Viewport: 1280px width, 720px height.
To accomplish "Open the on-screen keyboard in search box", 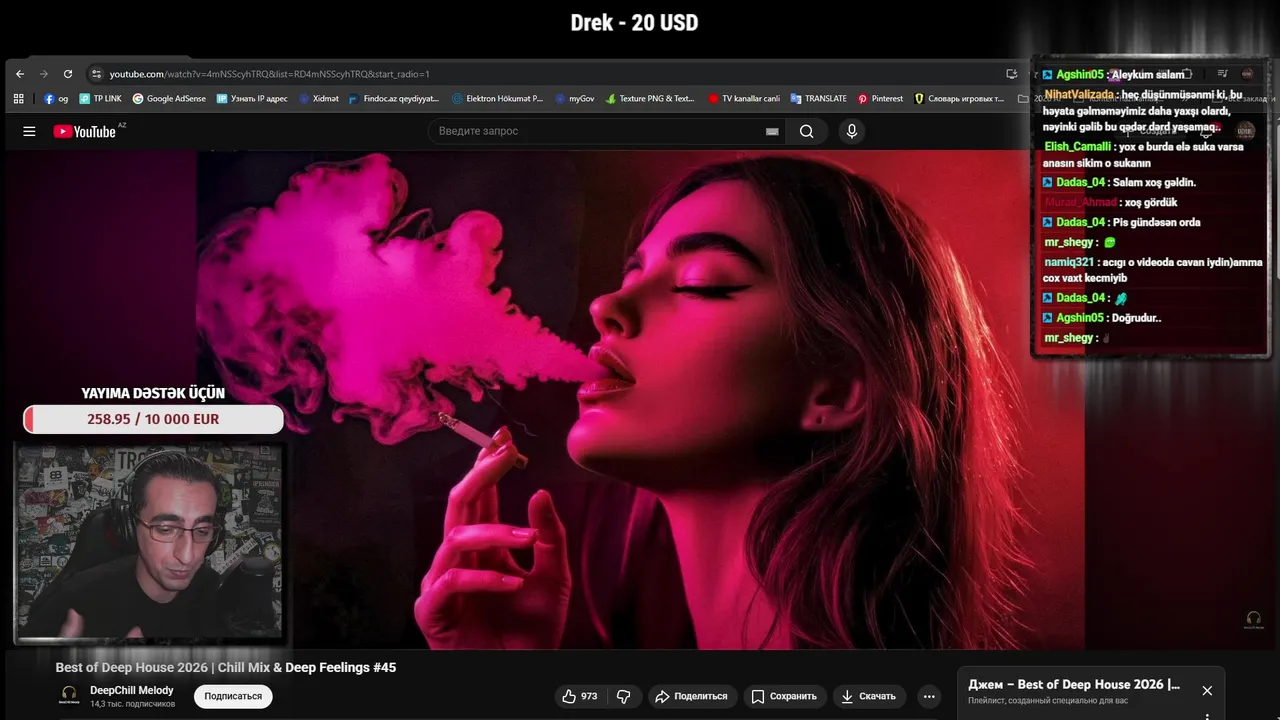I will (772, 131).
